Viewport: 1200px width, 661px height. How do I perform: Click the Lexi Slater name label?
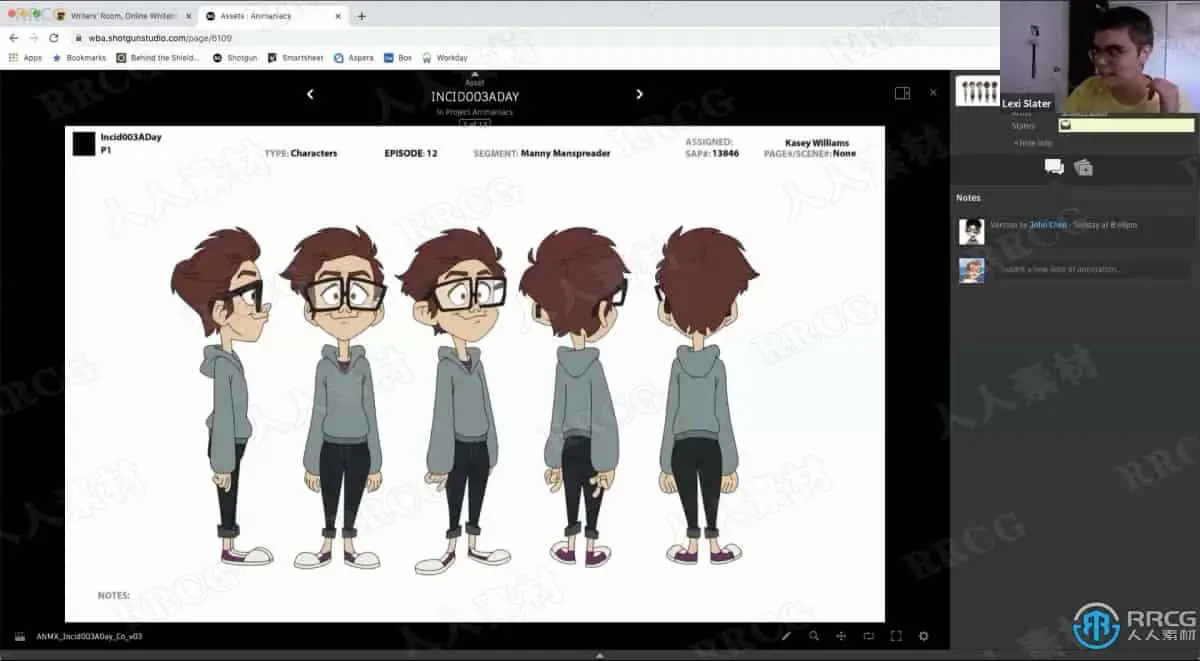coord(1027,104)
